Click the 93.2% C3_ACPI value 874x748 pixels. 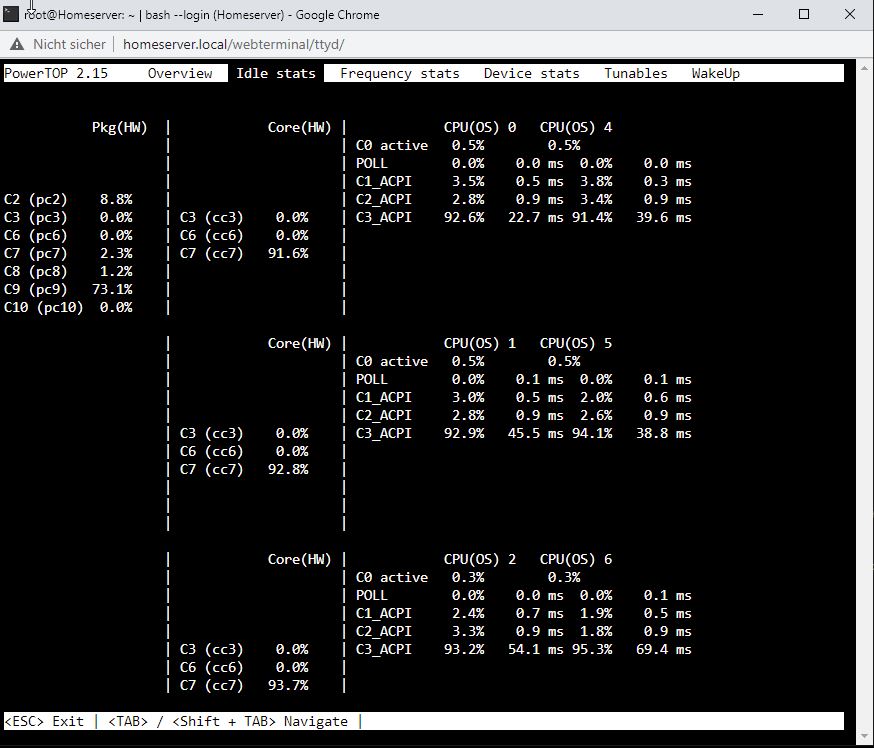[x=464, y=649]
